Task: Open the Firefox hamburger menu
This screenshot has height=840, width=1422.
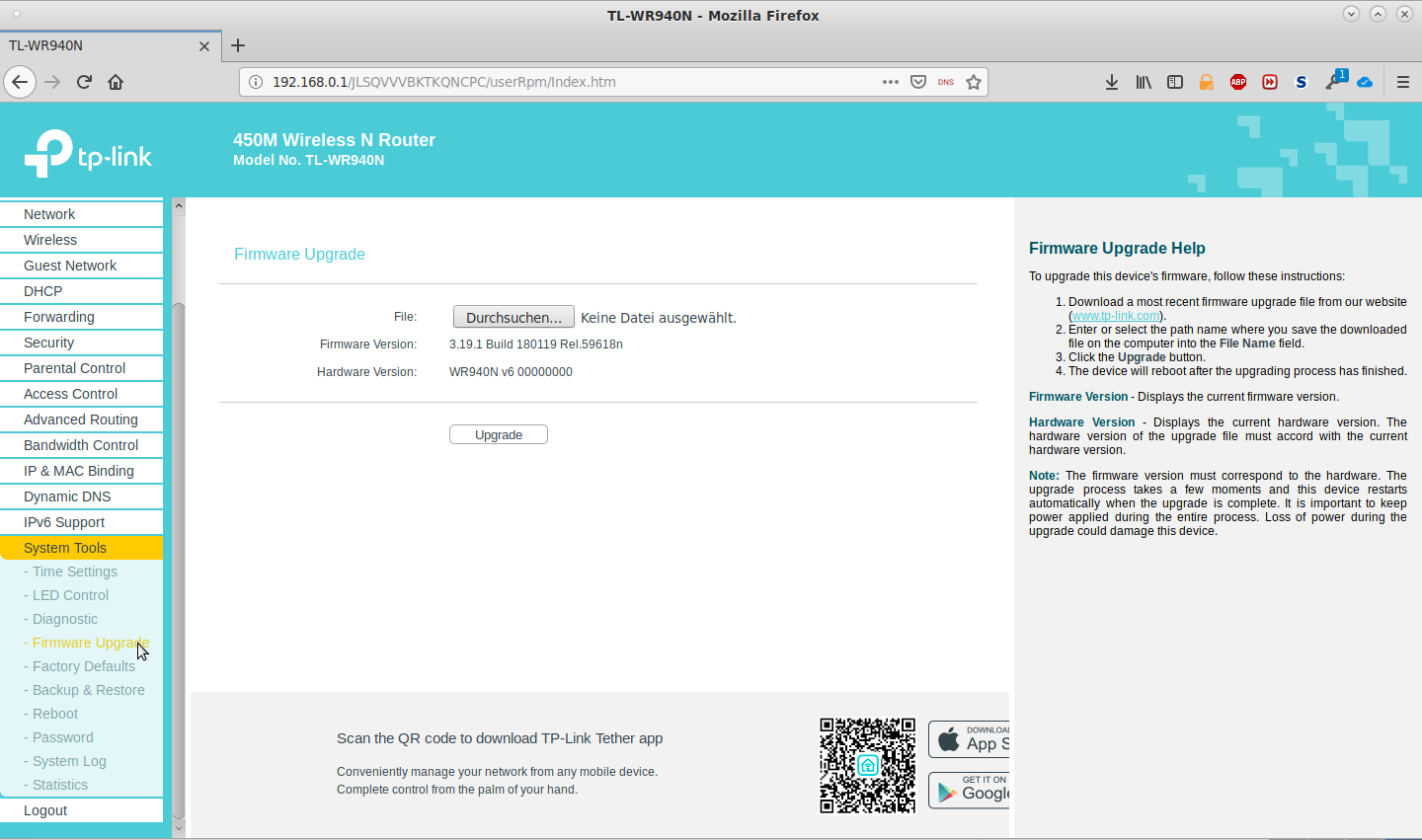Action: (x=1402, y=82)
